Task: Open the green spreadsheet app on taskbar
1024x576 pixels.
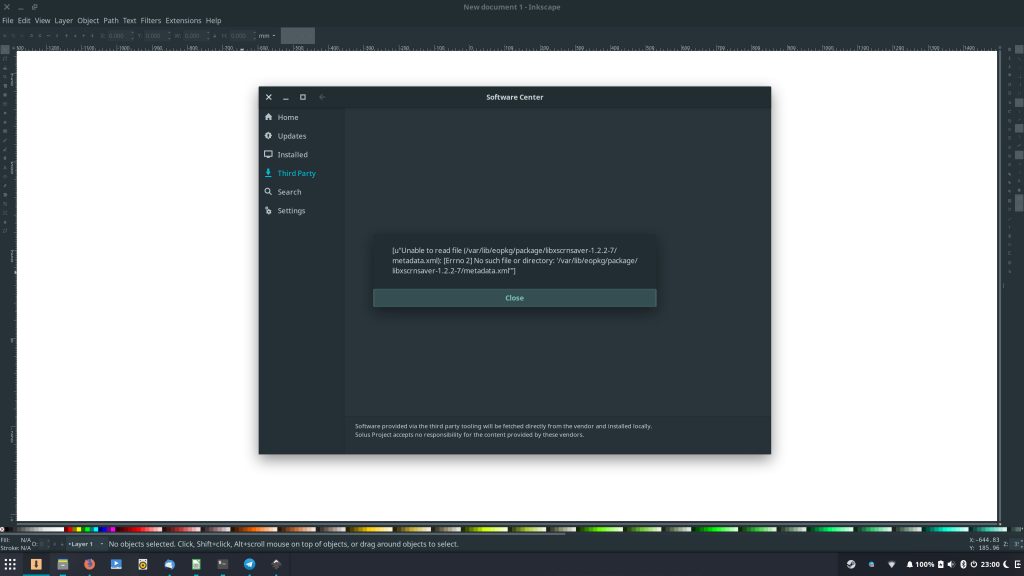Action: [x=196, y=564]
